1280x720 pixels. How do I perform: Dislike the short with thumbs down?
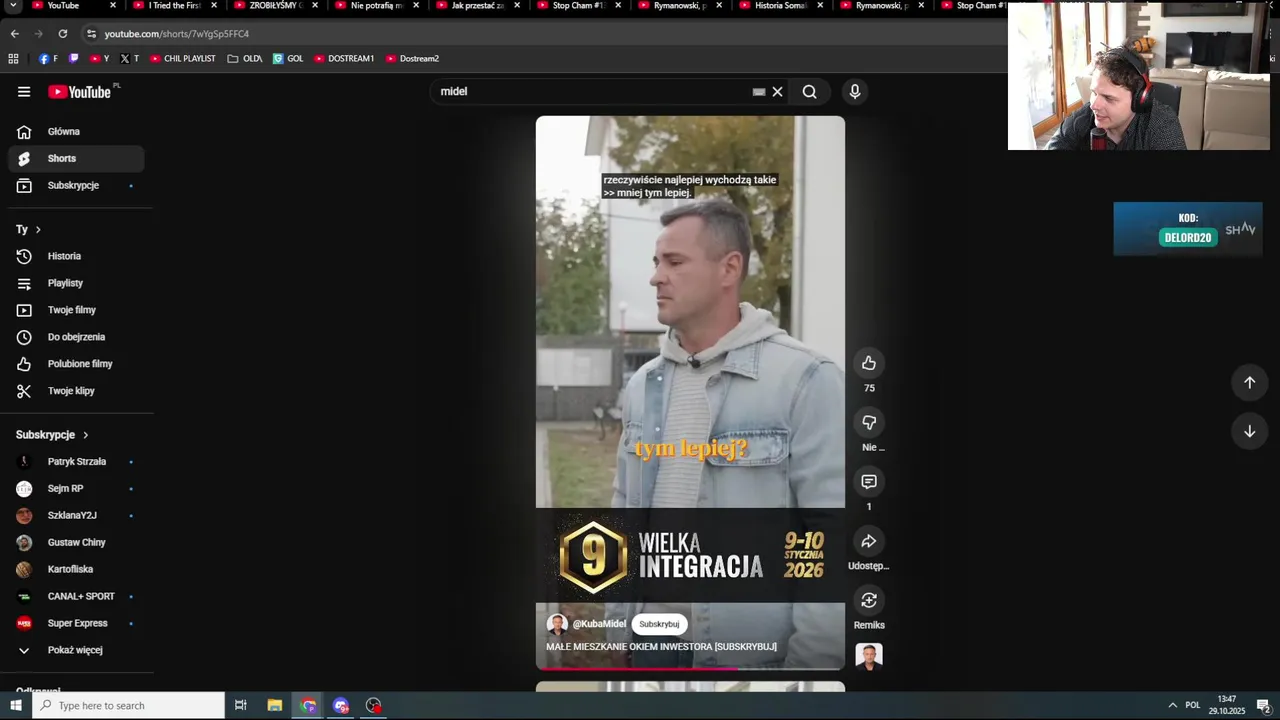[869, 422]
